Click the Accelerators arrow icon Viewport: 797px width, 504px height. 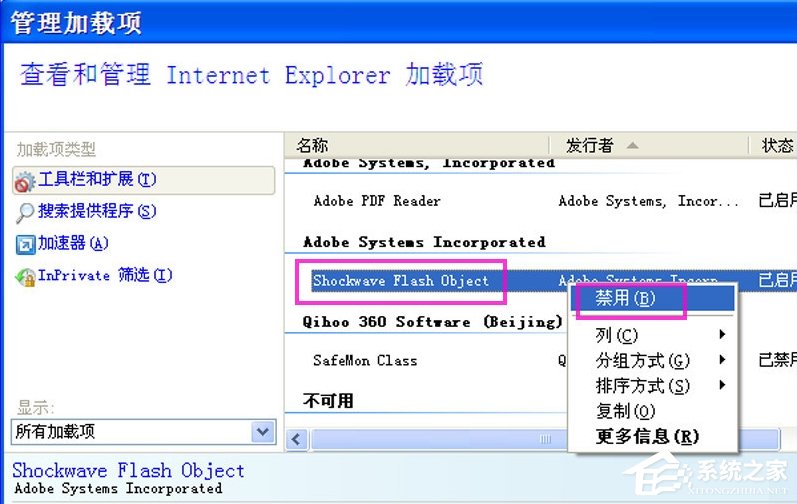pyautogui.click(x=25, y=244)
